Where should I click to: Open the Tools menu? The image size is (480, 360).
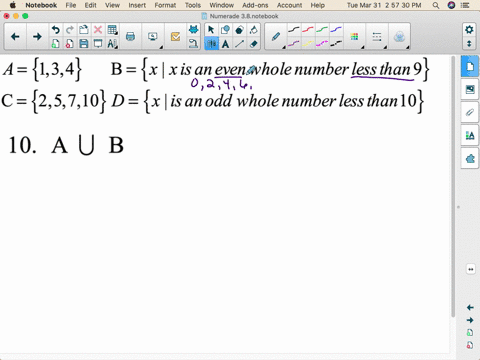click(193, 5)
